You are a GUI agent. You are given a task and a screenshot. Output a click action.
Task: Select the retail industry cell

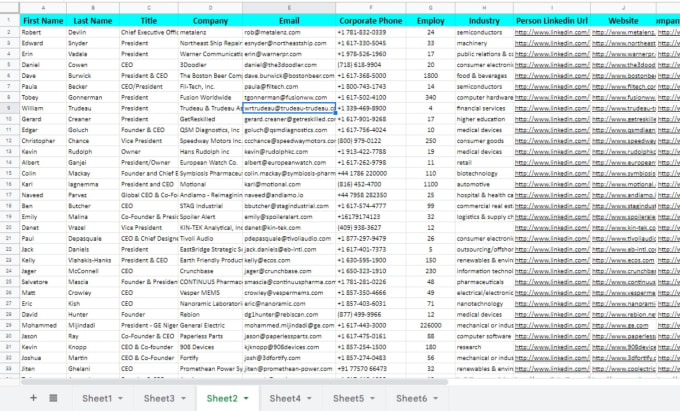(x=484, y=162)
